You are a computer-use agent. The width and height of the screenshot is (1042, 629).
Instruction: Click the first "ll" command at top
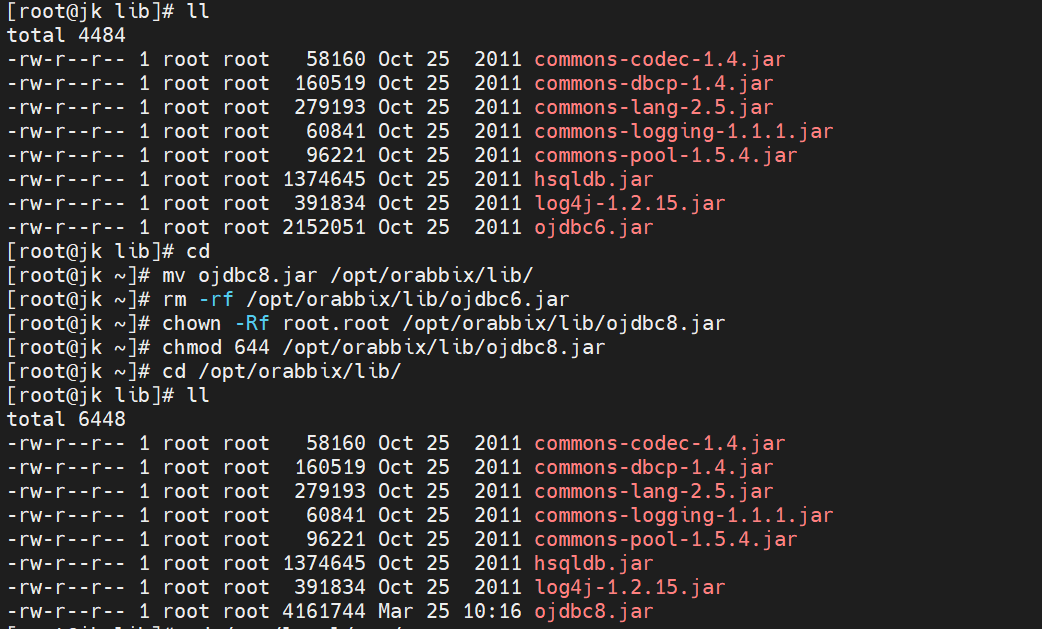click(198, 11)
